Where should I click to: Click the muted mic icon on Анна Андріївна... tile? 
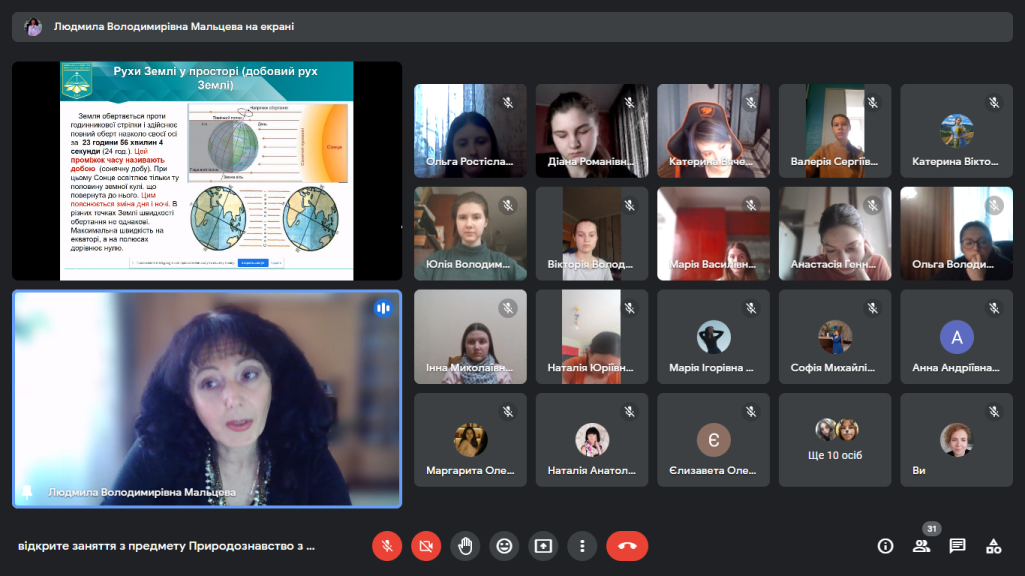[994, 308]
